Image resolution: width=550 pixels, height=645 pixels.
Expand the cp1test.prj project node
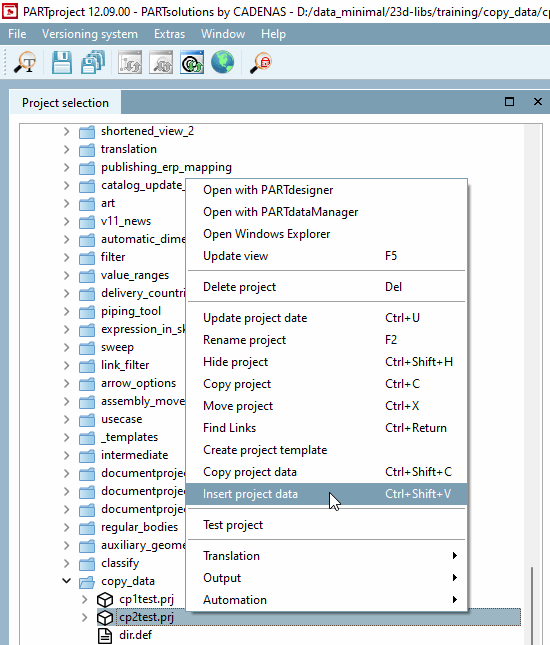(85, 599)
